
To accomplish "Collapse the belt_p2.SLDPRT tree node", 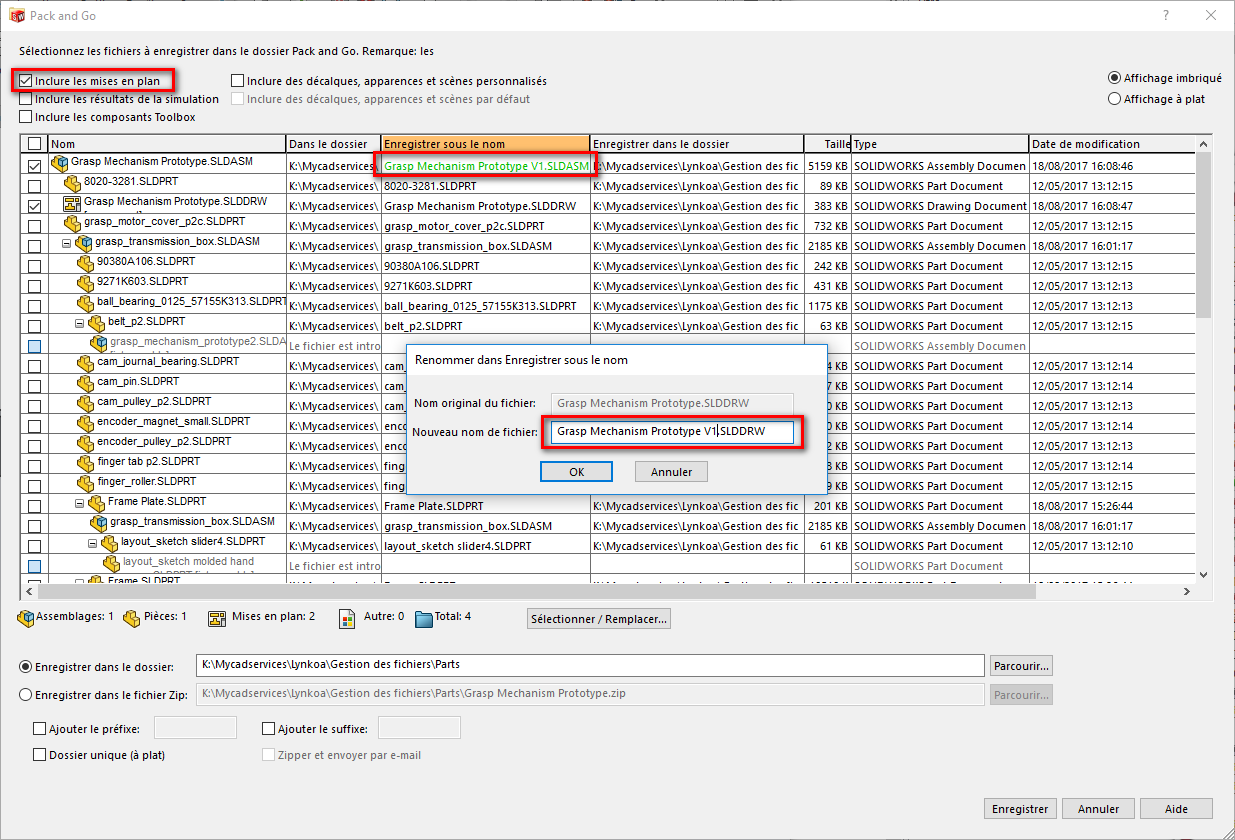I will (80, 323).
